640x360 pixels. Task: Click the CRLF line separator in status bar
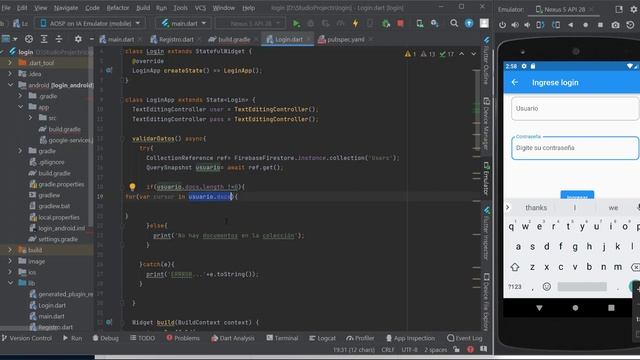[x=387, y=350]
